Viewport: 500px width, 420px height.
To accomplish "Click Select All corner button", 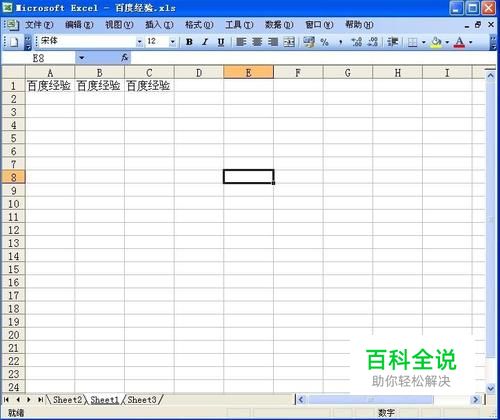I will [13, 72].
